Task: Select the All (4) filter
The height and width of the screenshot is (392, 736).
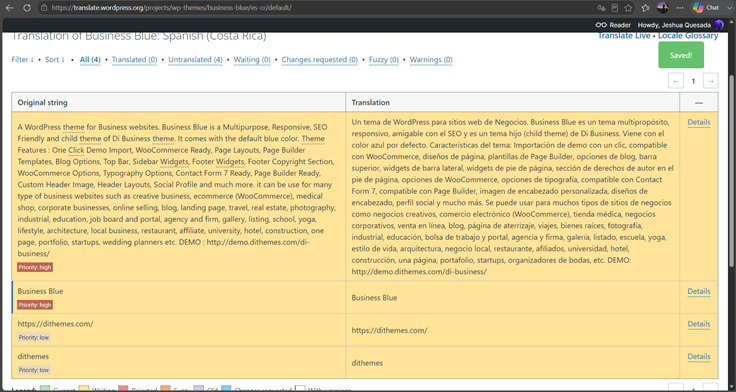Action: pyautogui.click(x=90, y=60)
